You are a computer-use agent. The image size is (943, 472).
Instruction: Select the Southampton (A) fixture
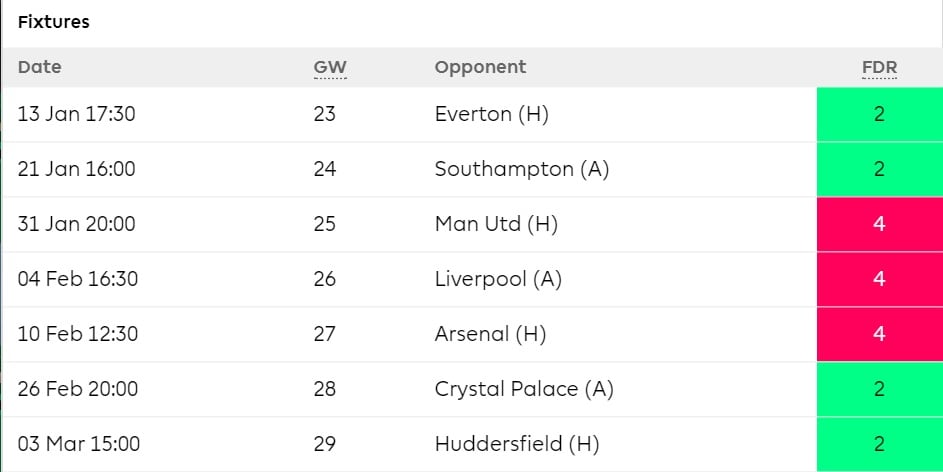click(521, 169)
